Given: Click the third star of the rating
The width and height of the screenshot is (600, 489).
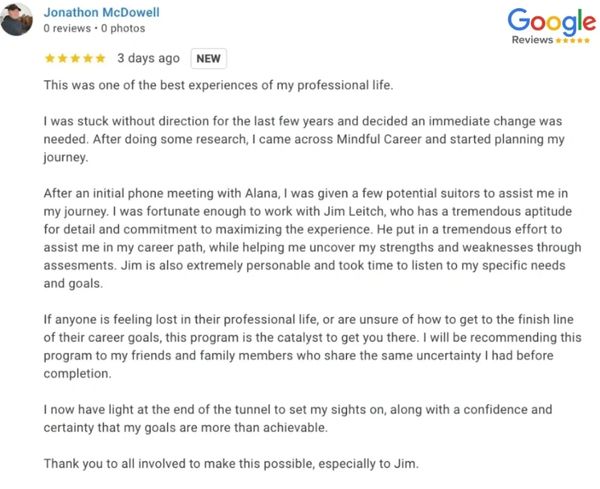Looking at the screenshot, I should coord(75,58).
